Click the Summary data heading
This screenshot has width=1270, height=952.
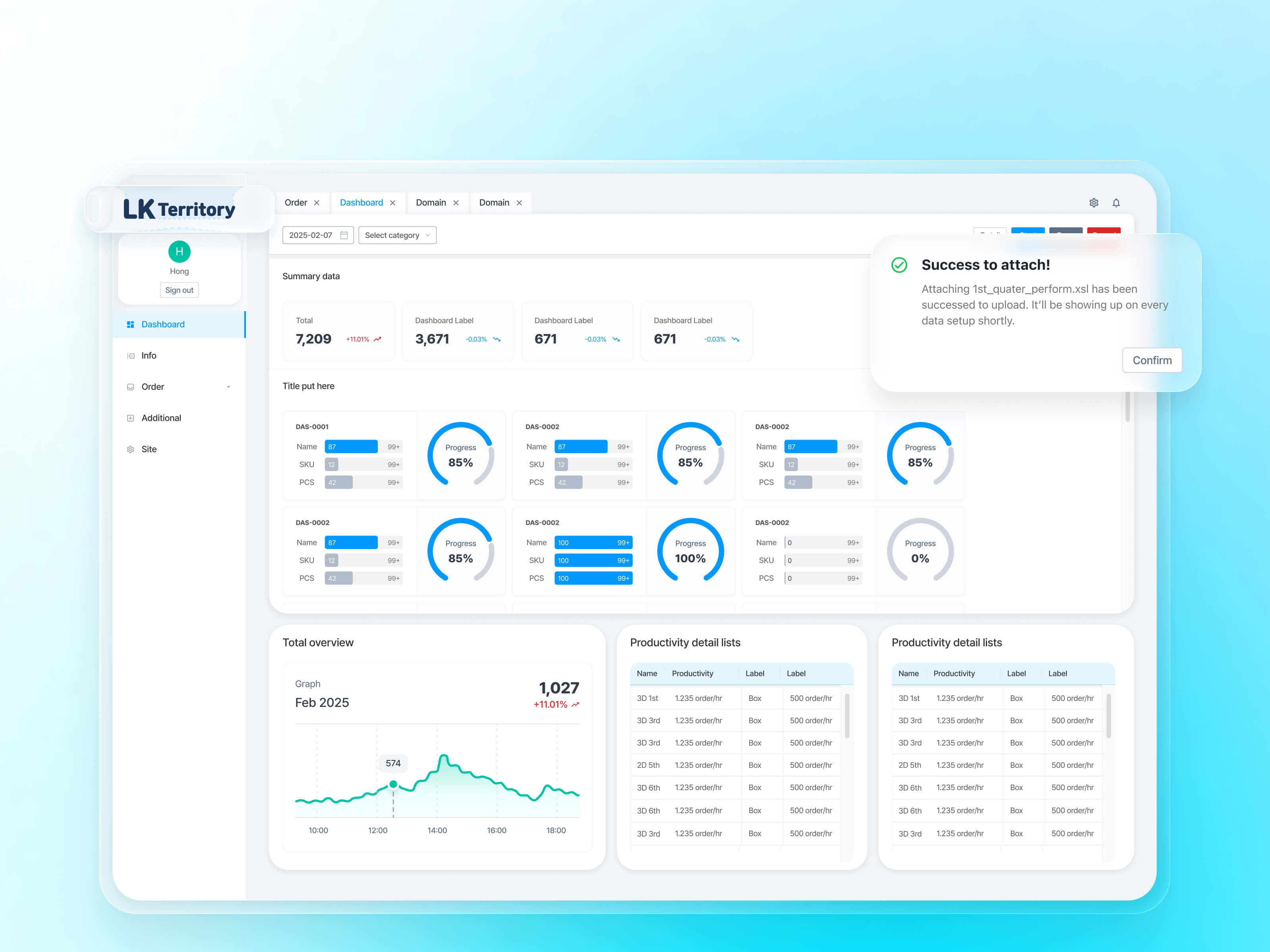(311, 276)
